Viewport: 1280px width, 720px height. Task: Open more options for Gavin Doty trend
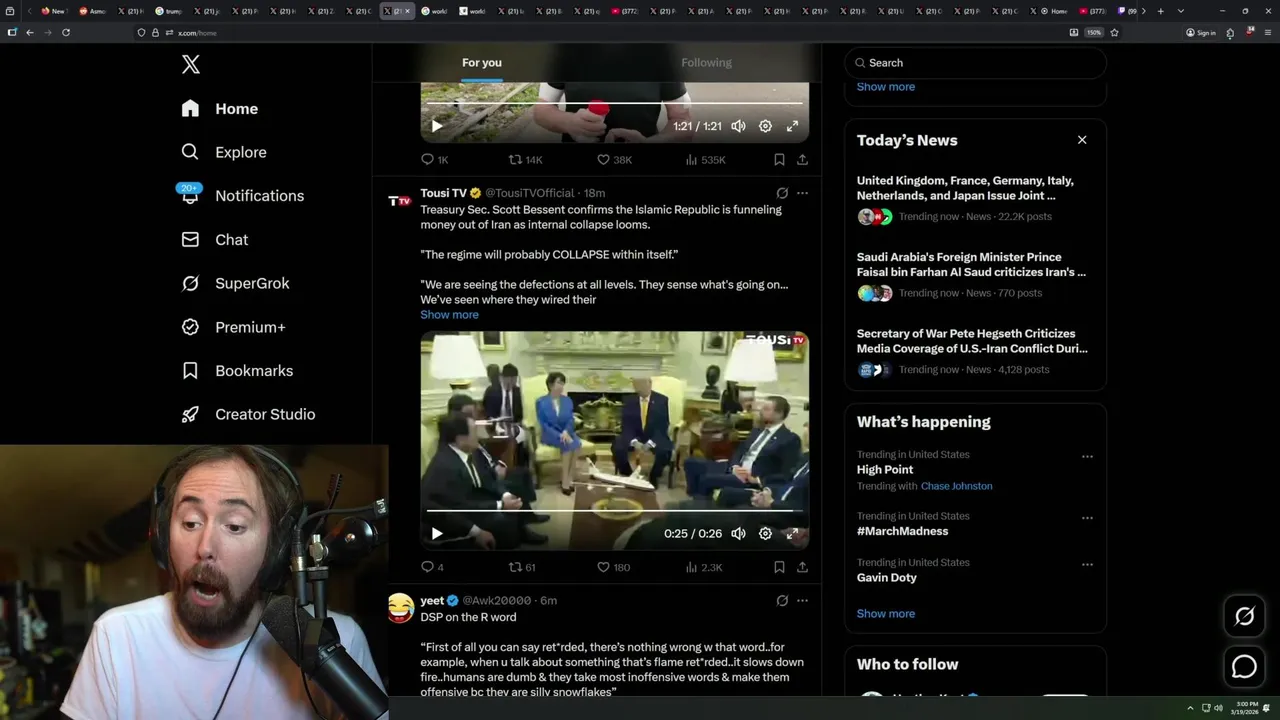point(1087,564)
